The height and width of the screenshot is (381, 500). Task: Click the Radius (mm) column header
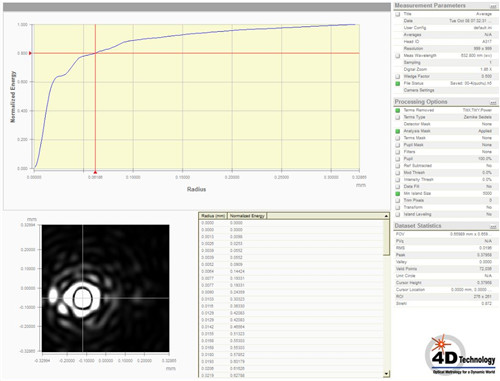coord(213,216)
